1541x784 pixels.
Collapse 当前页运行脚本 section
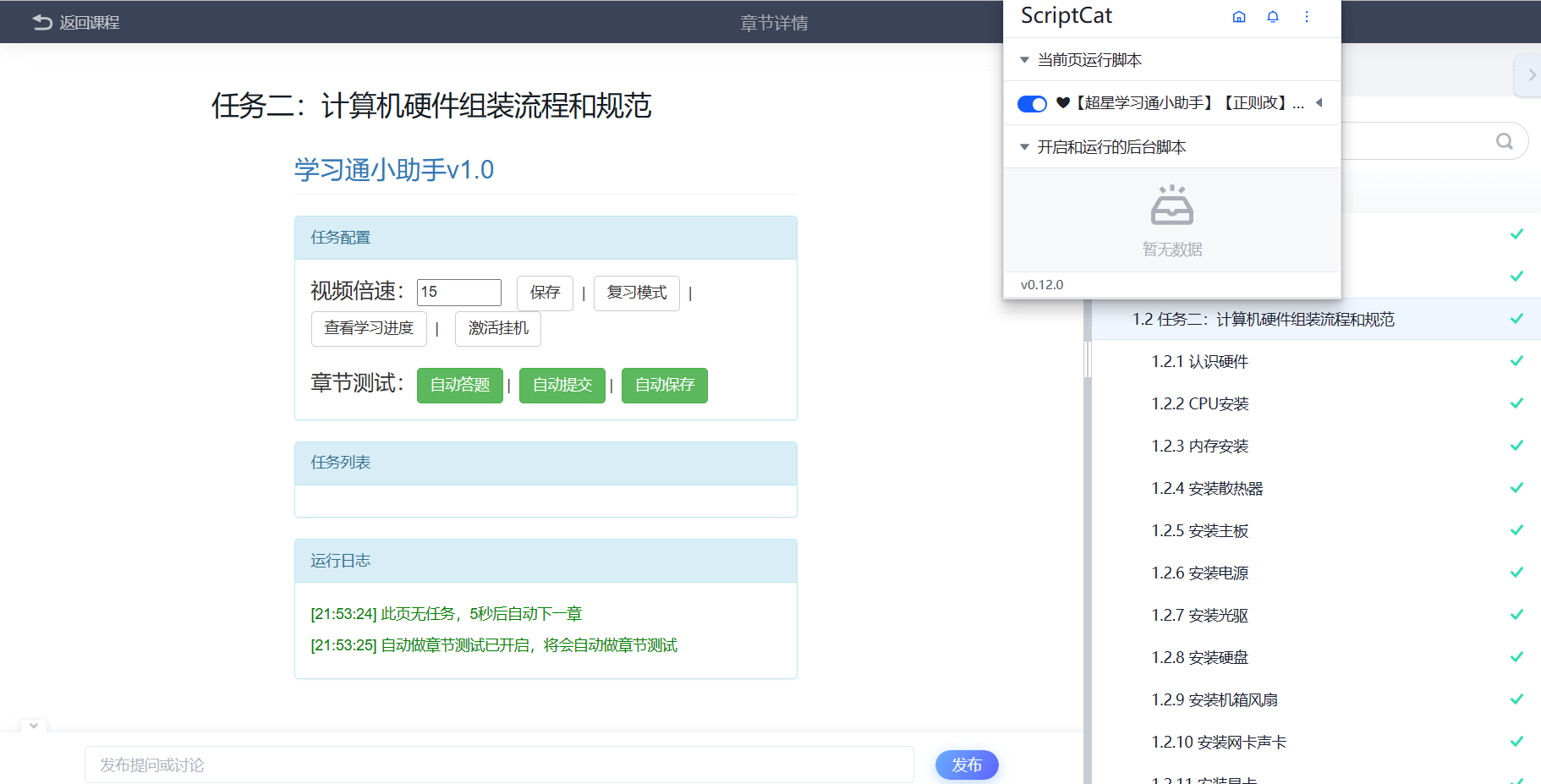(x=1024, y=60)
